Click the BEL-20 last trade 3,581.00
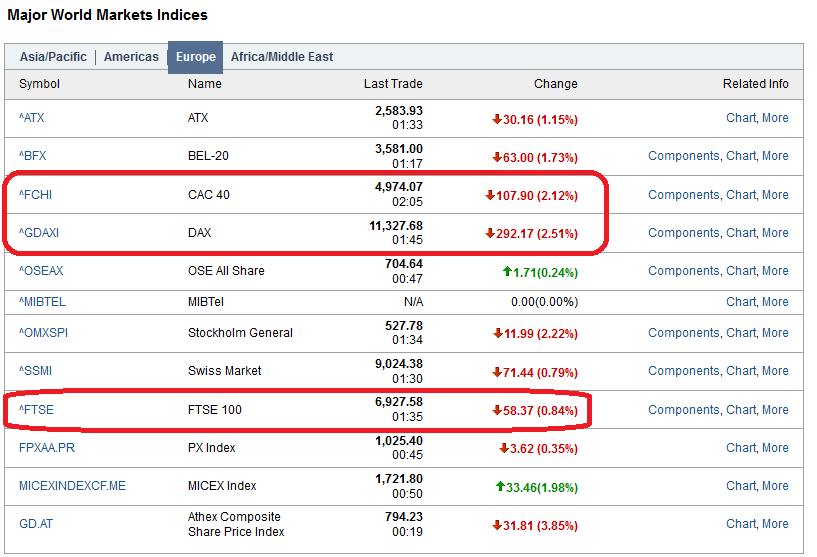Image resolution: width=817 pixels, height=557 pixels. click(x=399, y=149)
